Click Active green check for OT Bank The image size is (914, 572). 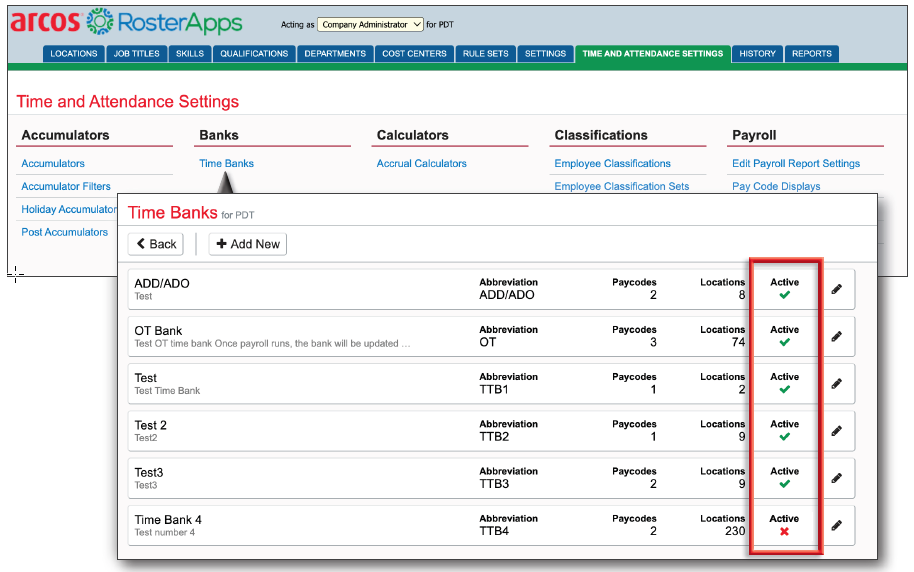[785, 342]
